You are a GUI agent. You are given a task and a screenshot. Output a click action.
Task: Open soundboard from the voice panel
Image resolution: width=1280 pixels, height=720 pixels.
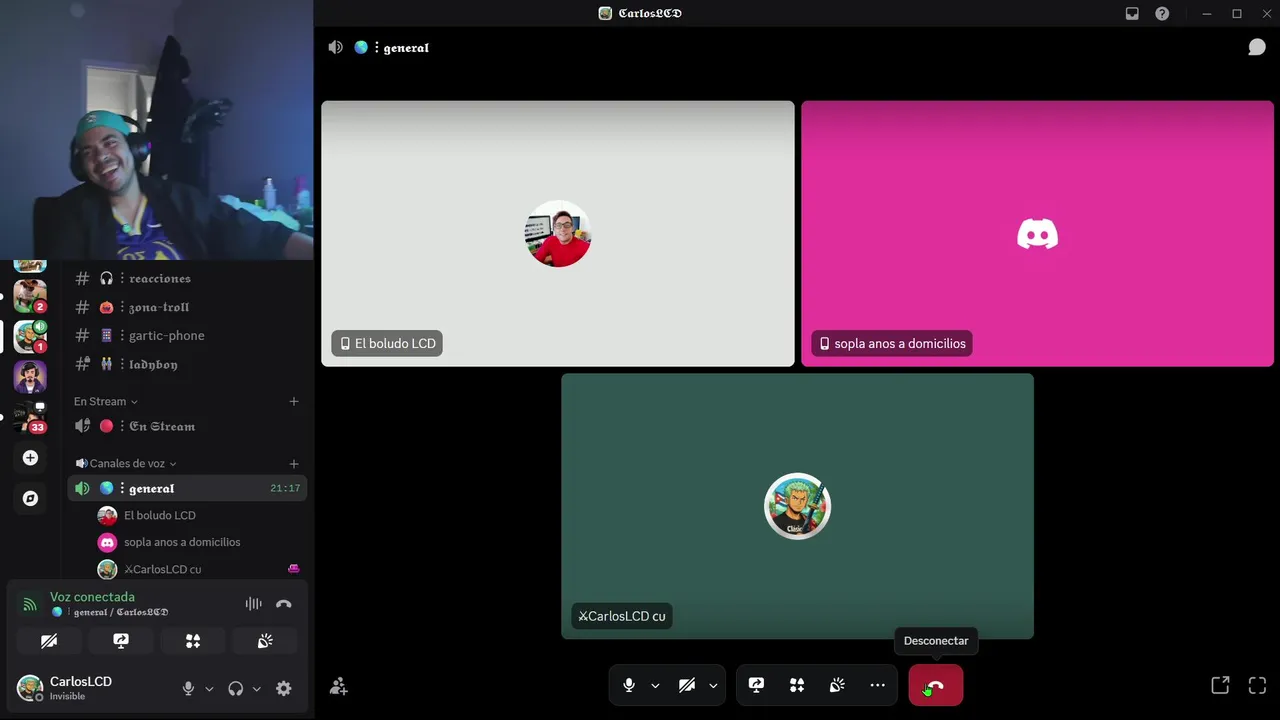pos(265,641)
